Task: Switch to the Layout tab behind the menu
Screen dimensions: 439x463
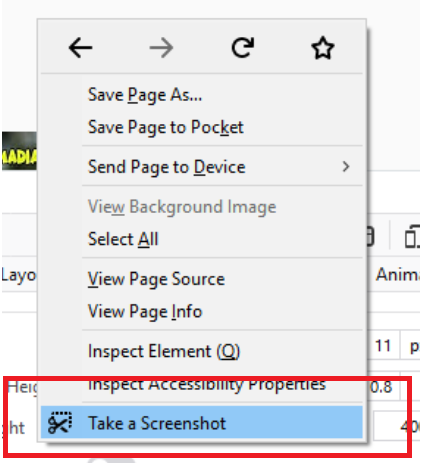Action: tap(18, 276)
